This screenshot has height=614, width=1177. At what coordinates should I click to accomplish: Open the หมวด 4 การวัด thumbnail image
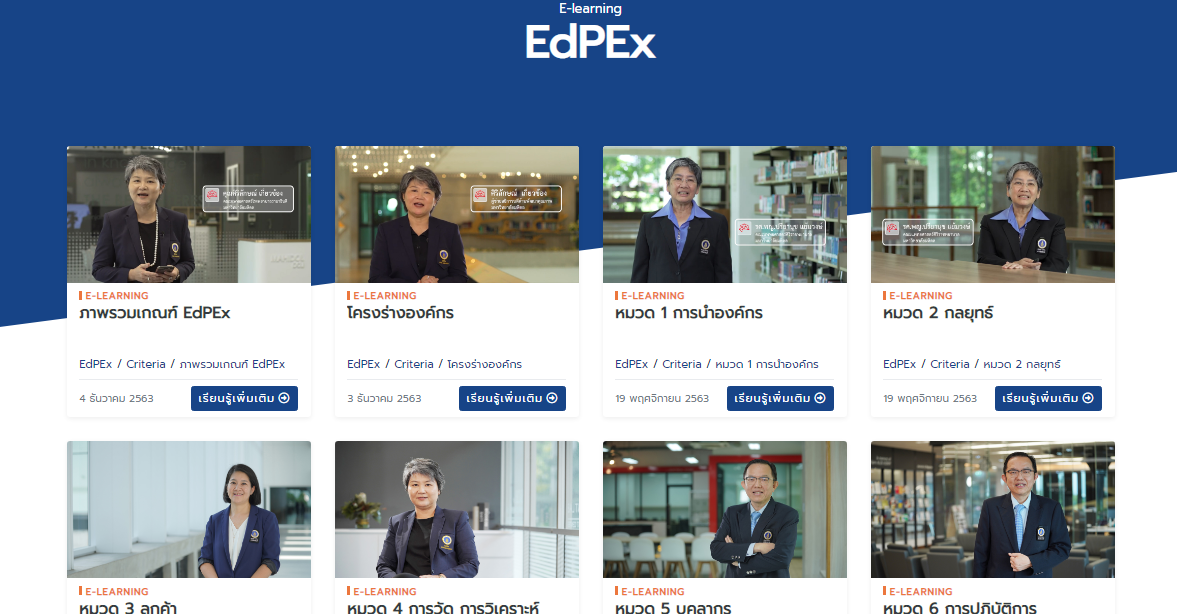(457, 510)
